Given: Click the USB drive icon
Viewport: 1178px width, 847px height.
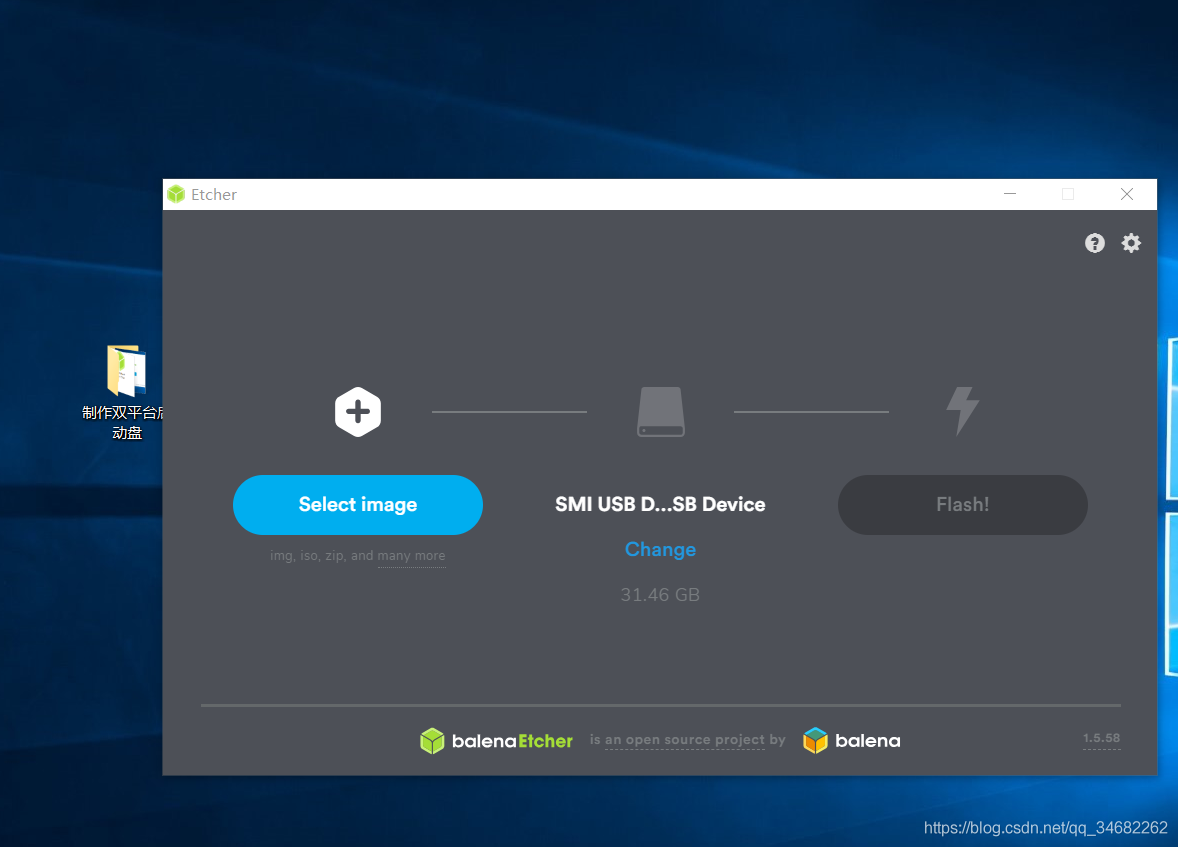Looking at the screenshot, I should tap(660, 412).
